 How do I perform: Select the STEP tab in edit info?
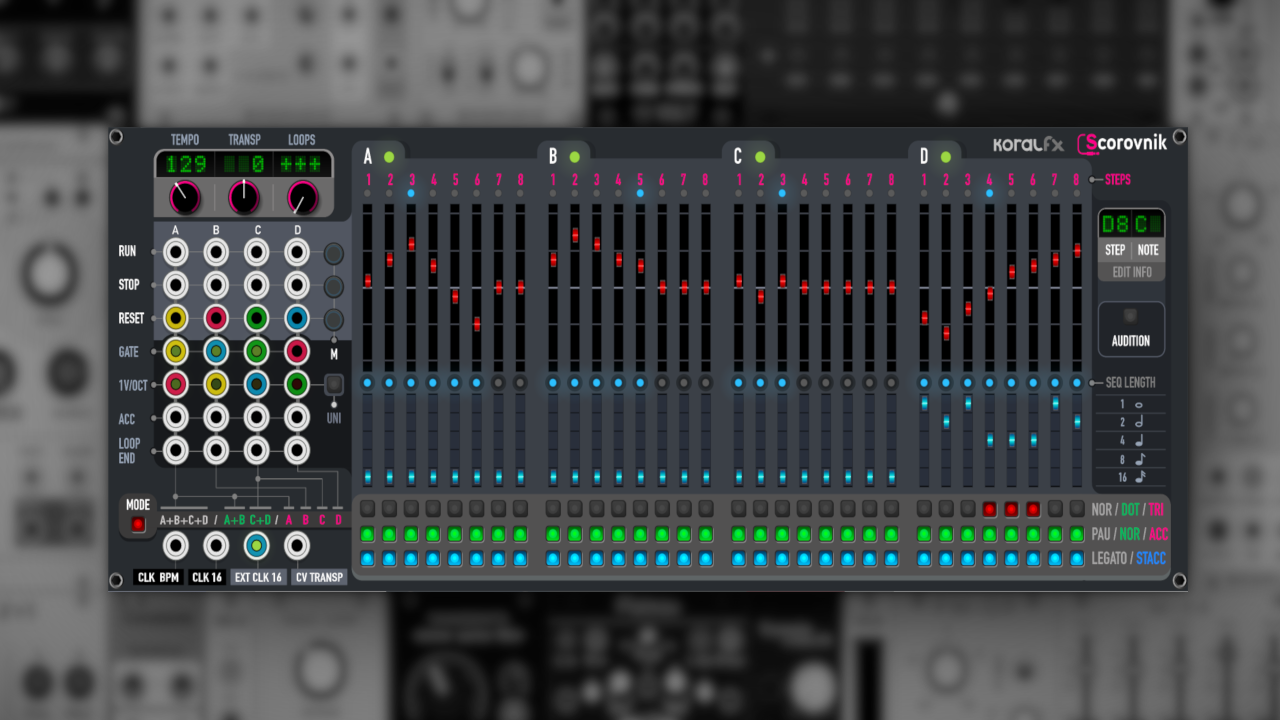click(1115, 250)
